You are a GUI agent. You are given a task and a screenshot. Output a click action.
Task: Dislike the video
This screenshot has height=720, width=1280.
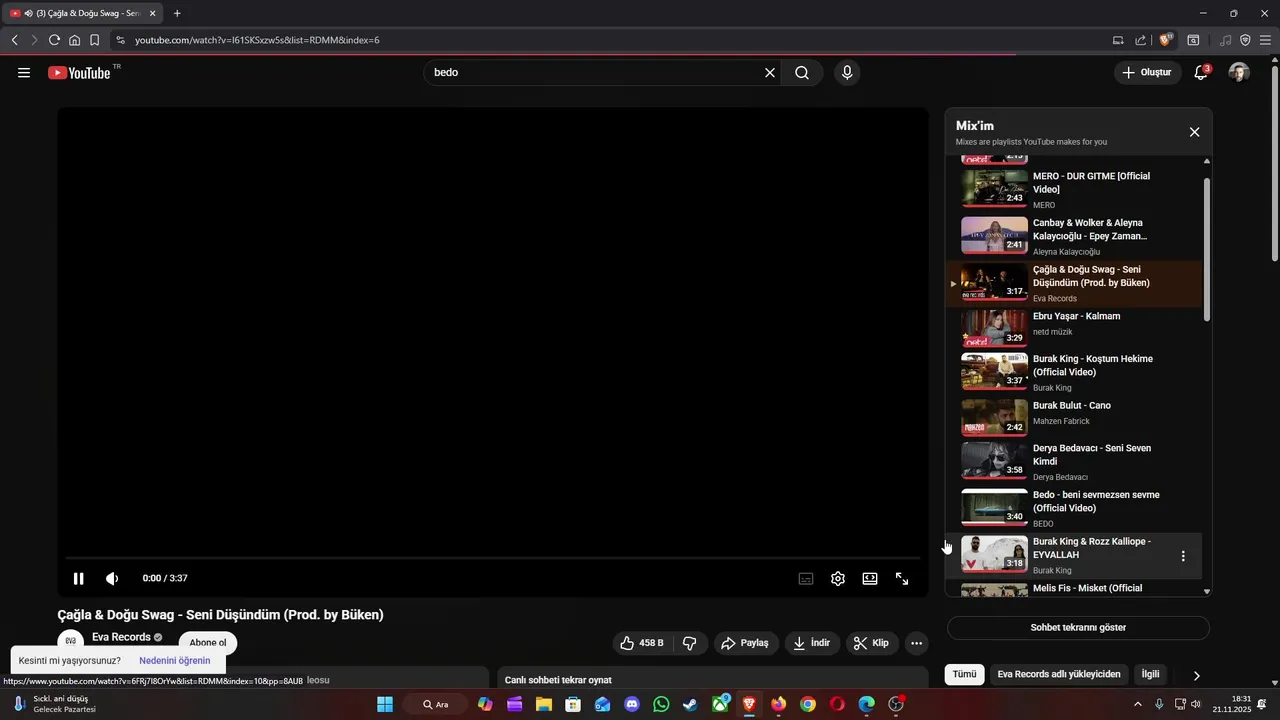[x=690, y=643]
